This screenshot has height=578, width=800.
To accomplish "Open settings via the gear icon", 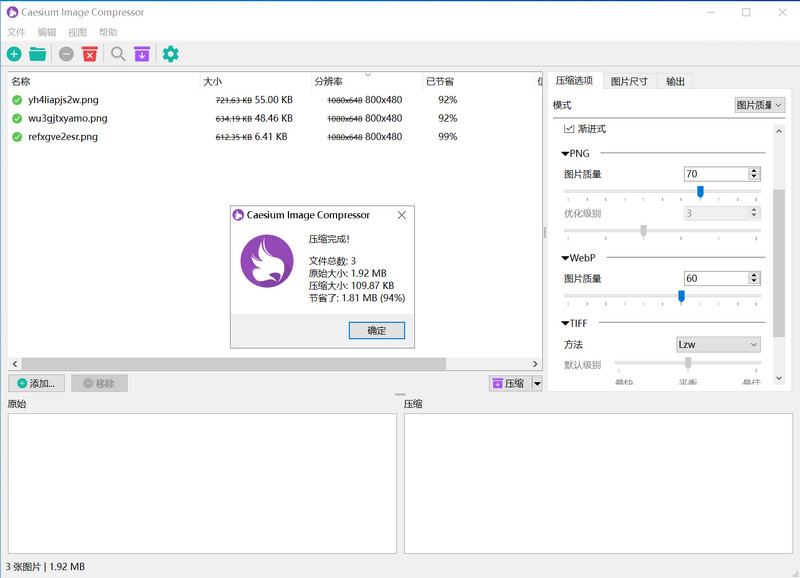I will click(170, 54).
